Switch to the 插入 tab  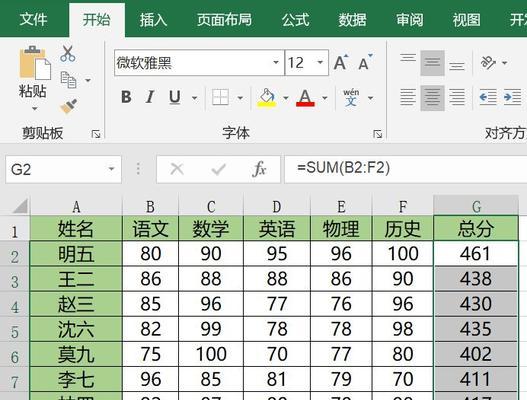click(x=153, y=19)
